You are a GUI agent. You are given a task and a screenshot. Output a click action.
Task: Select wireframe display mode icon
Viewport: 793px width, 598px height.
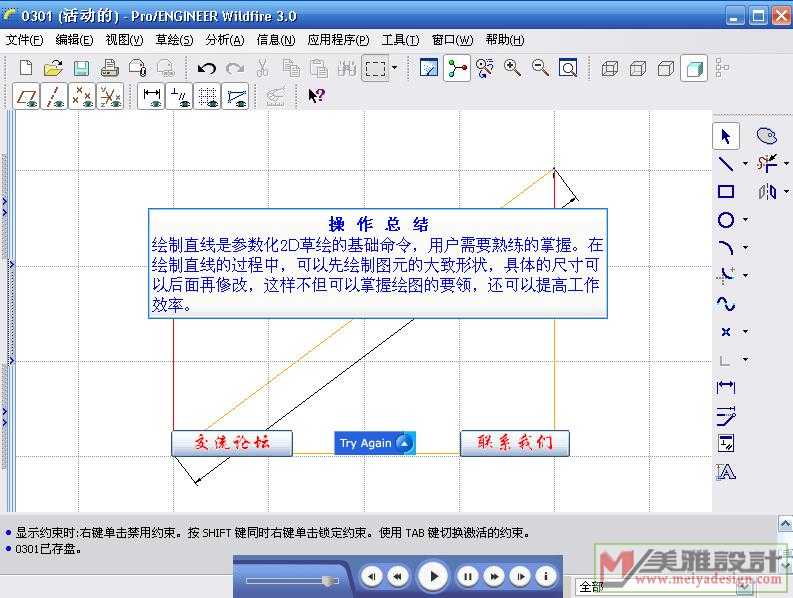tap(610, 68)
